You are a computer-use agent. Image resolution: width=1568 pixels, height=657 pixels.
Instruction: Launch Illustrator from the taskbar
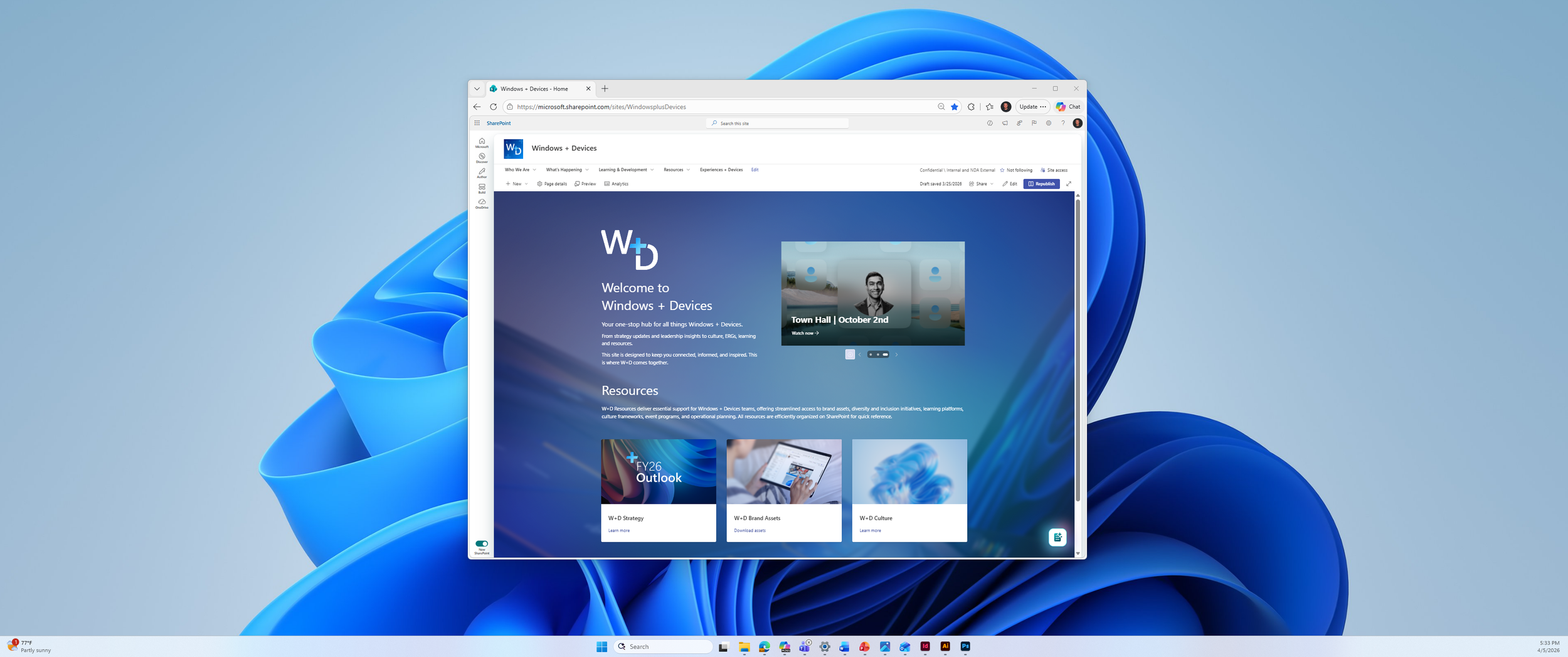point(945,646)
